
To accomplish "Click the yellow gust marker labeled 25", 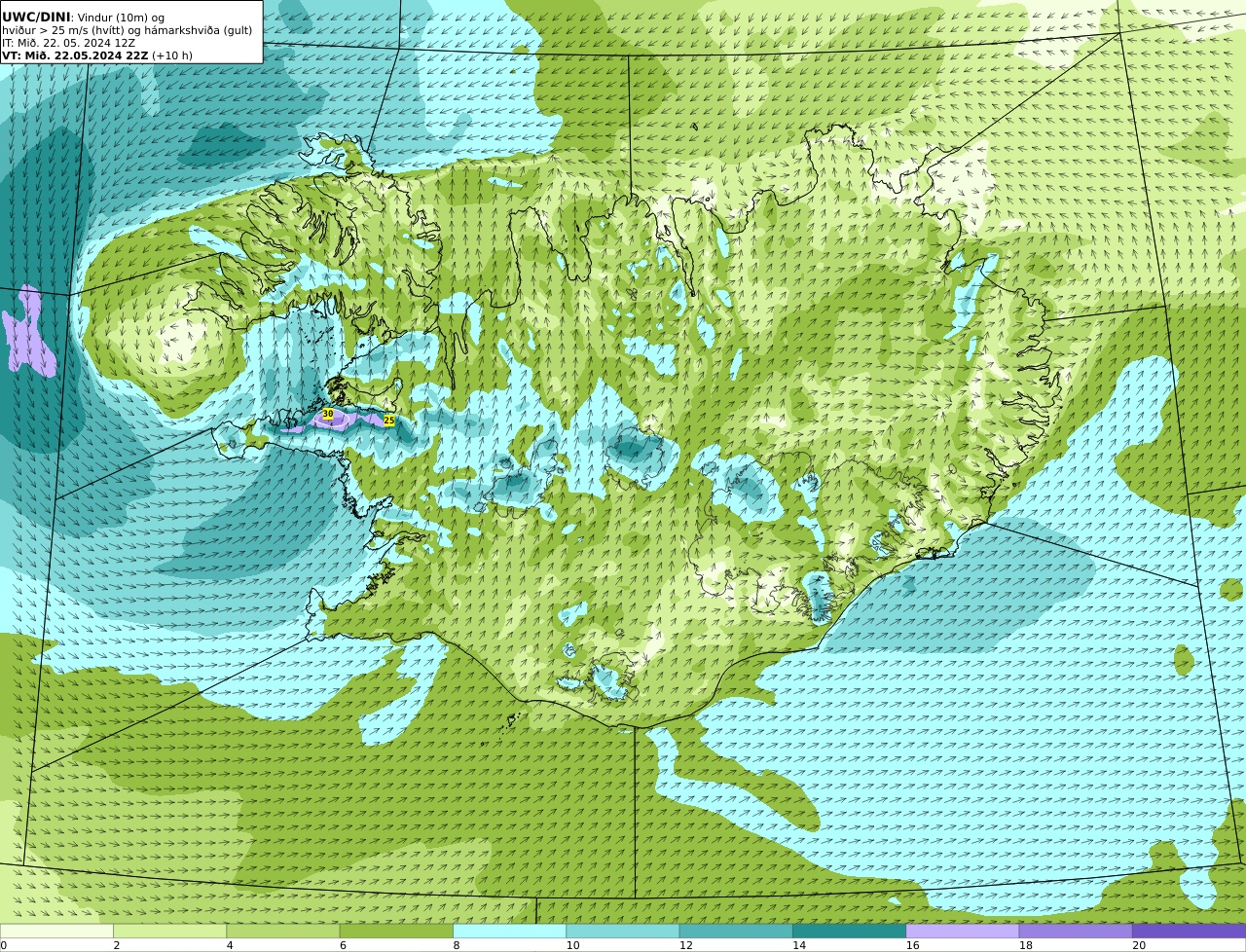I will pos(389,421).
